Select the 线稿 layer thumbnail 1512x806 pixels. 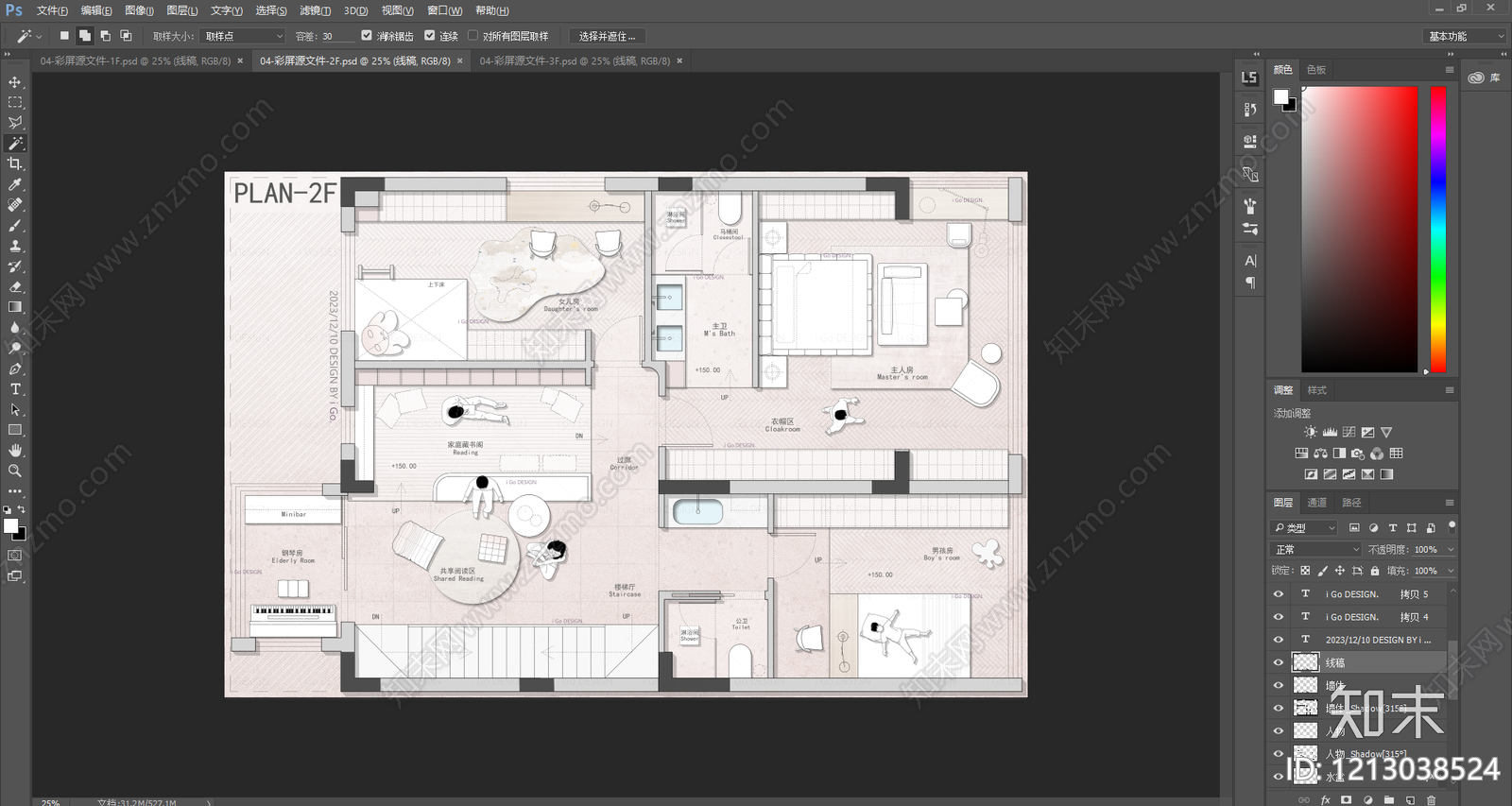point(1305,662)
